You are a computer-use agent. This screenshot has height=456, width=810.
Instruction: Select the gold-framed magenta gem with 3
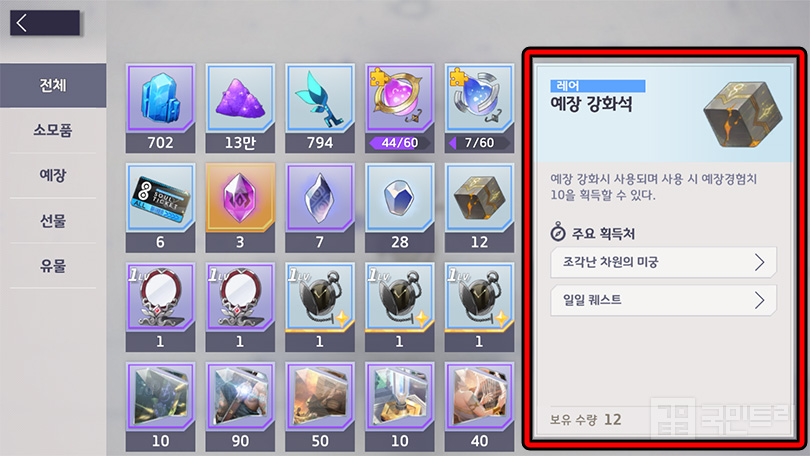240,208
